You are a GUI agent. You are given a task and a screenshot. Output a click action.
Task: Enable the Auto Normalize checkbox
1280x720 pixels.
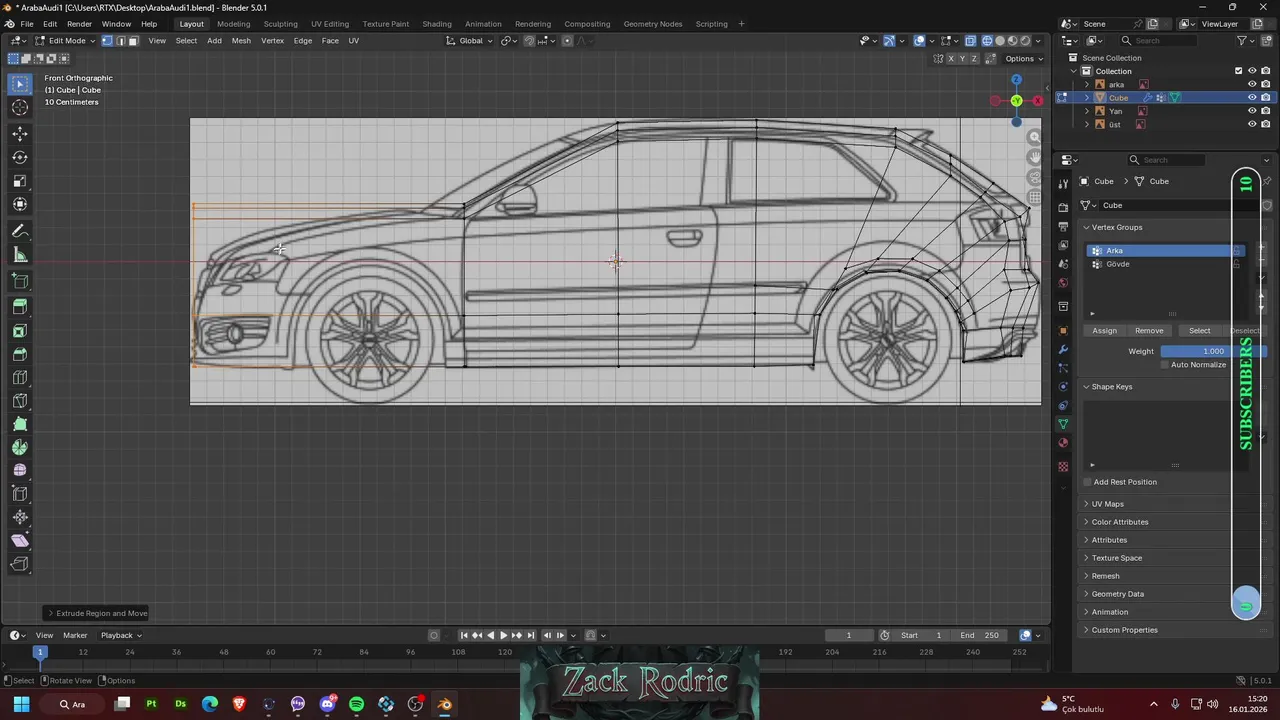click(x=1165, y=365)
